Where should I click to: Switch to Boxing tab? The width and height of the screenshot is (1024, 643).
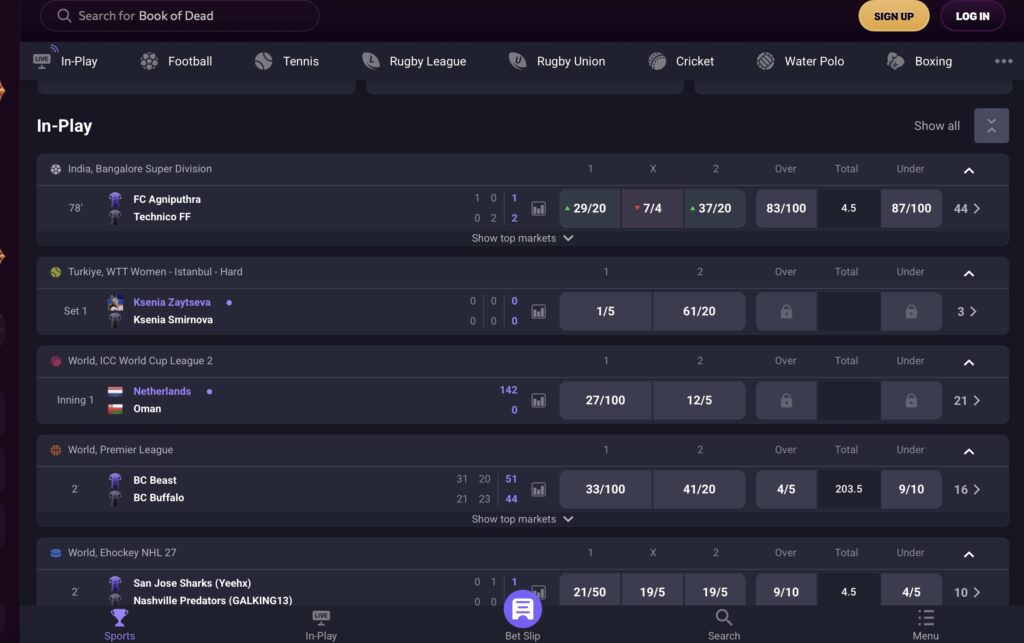[x=920, y=61]
